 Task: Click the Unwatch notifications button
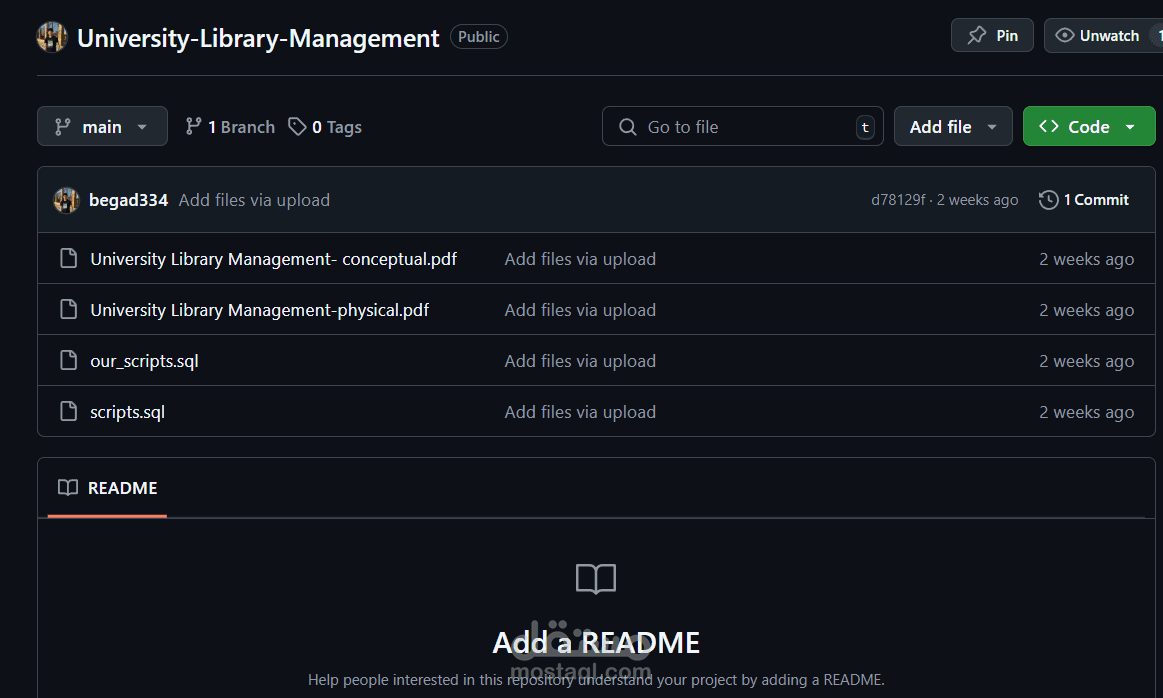pyautogui.click(x=1103, y=36)
